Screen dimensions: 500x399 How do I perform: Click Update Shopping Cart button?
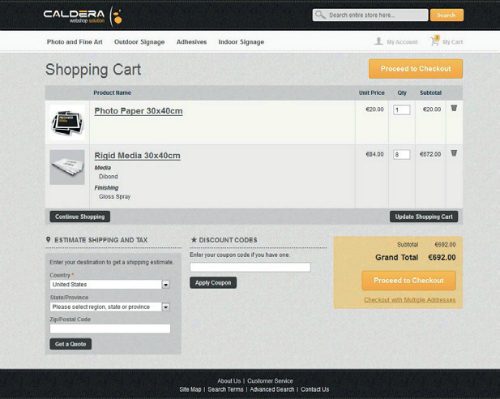coord(424,217)
